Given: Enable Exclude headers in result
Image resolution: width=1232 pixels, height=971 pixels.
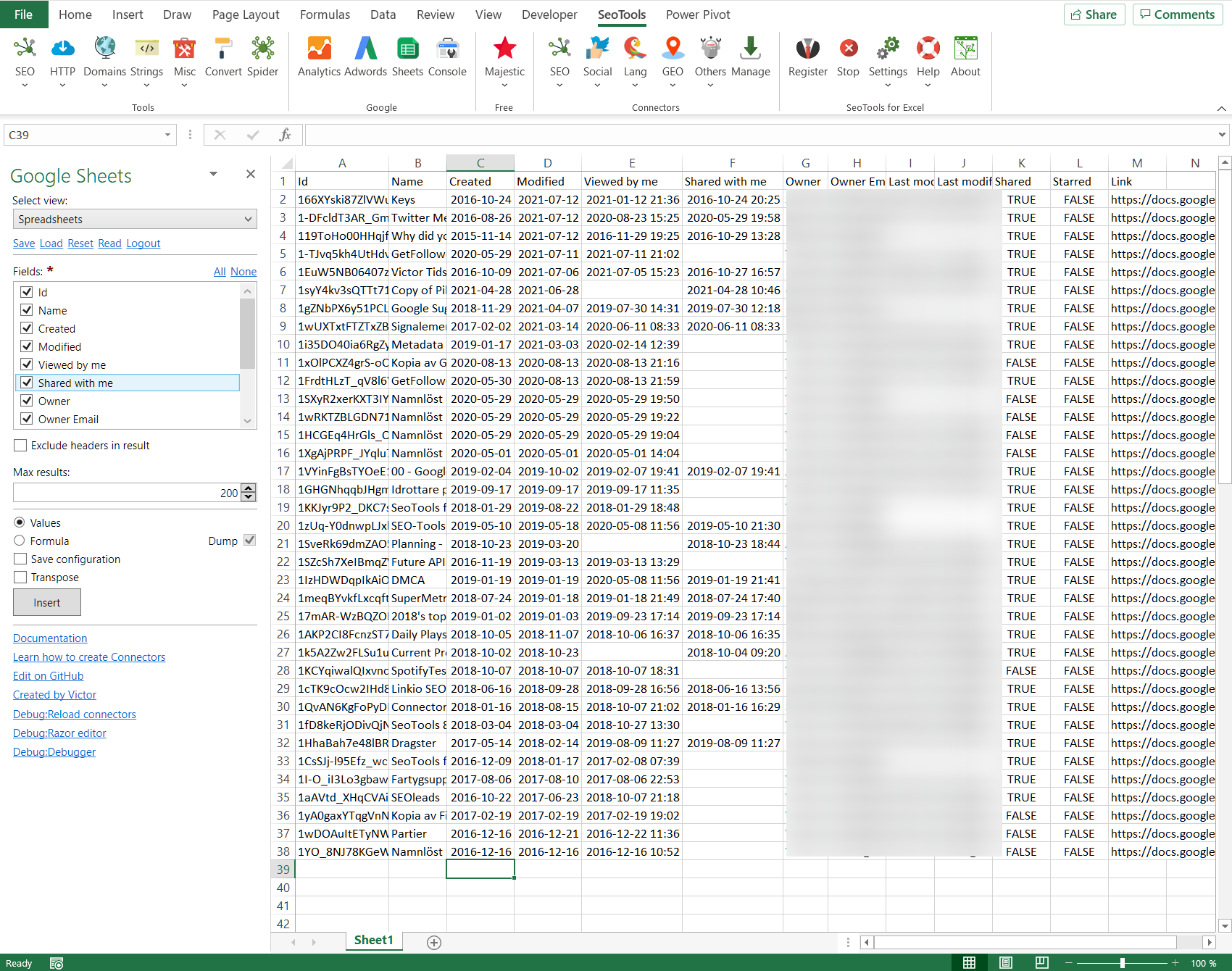Looking at the screenshot, I should tap(20, 446).
